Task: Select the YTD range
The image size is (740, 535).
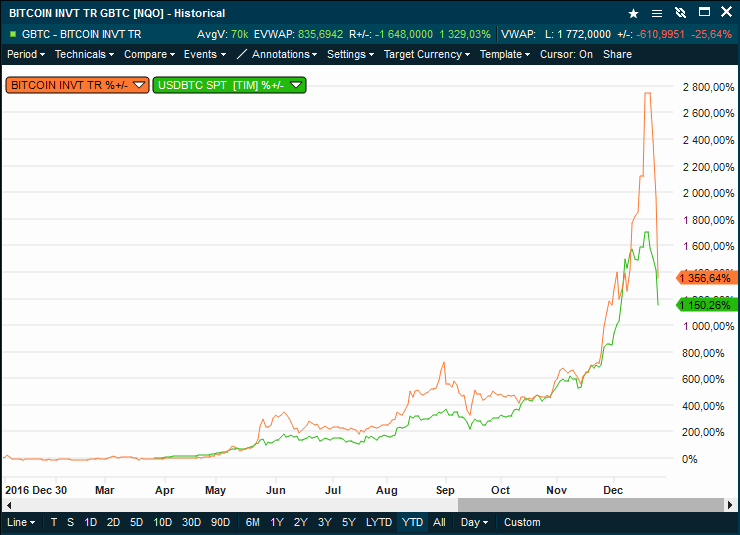Action: (412, 522)
